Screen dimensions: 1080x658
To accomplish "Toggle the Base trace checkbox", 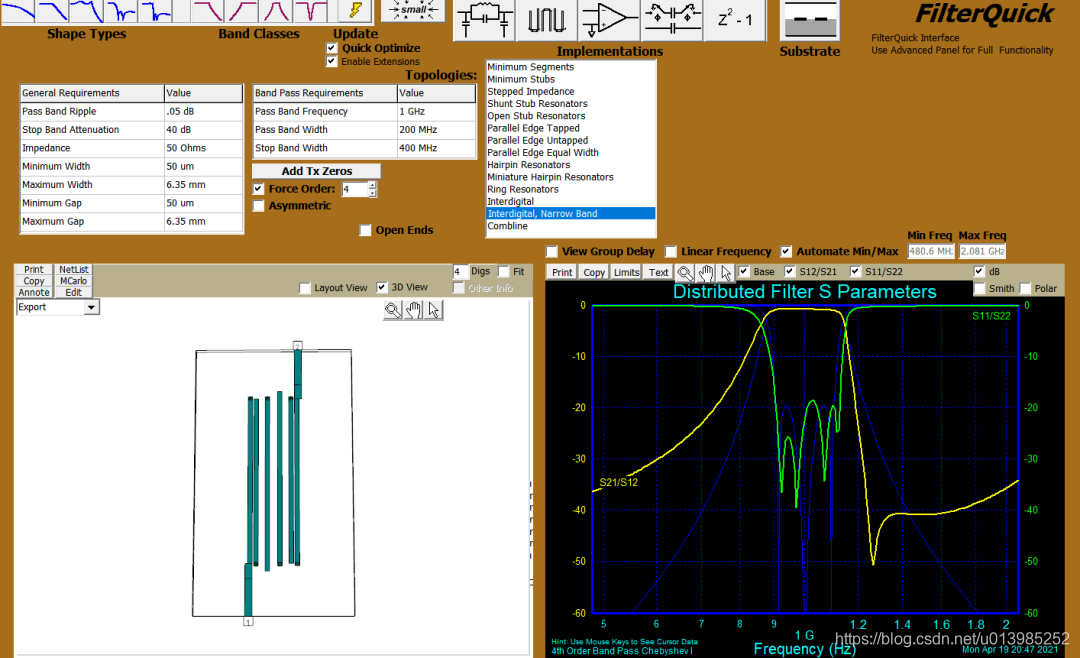I will click(x=744, y=271).
